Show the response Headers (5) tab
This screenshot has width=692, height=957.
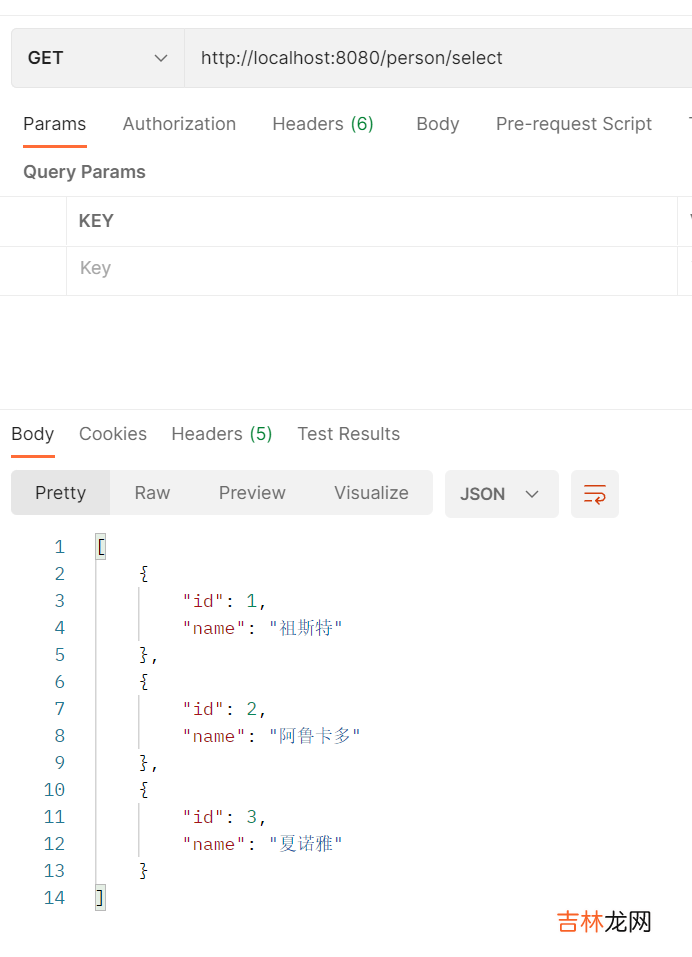[x=221, y=434]
